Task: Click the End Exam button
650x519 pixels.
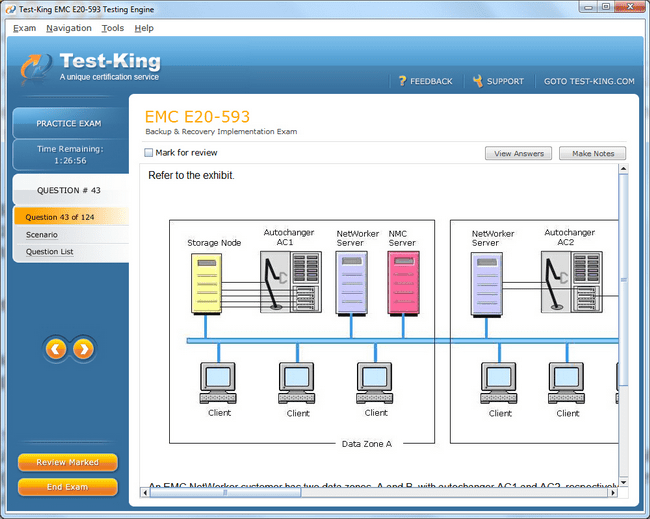Action: click(68, 487)
